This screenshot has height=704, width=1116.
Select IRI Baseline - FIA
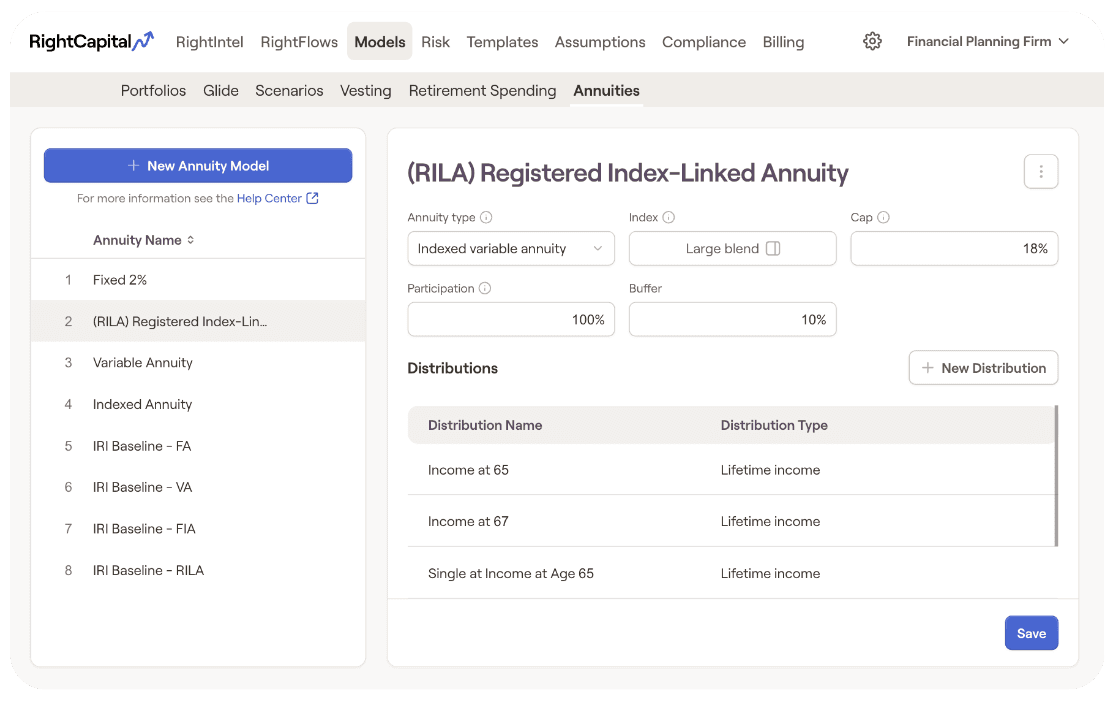click(x=198, y=529)
